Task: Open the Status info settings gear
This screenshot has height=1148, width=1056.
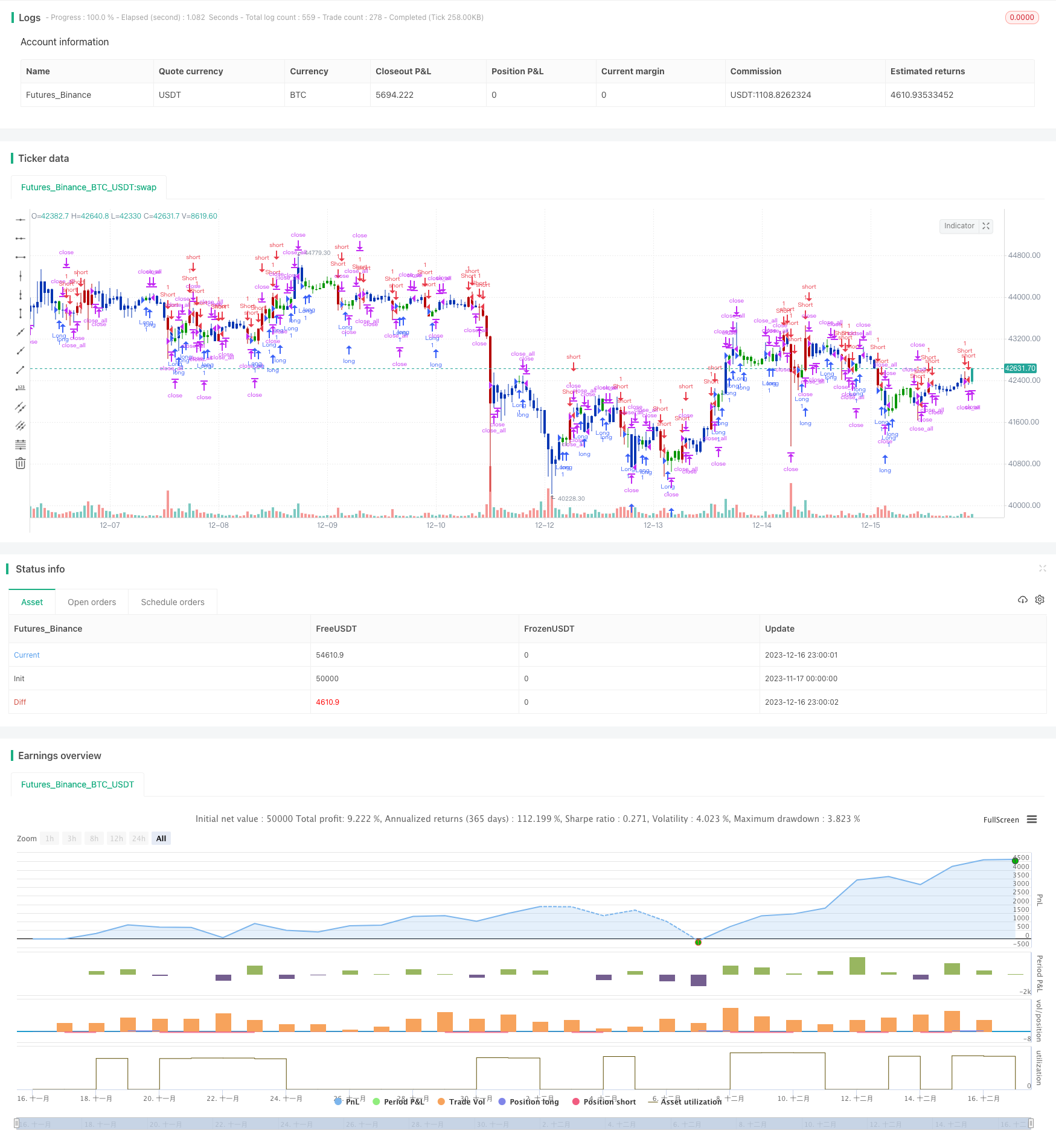Action: [x=1040, y=600]
